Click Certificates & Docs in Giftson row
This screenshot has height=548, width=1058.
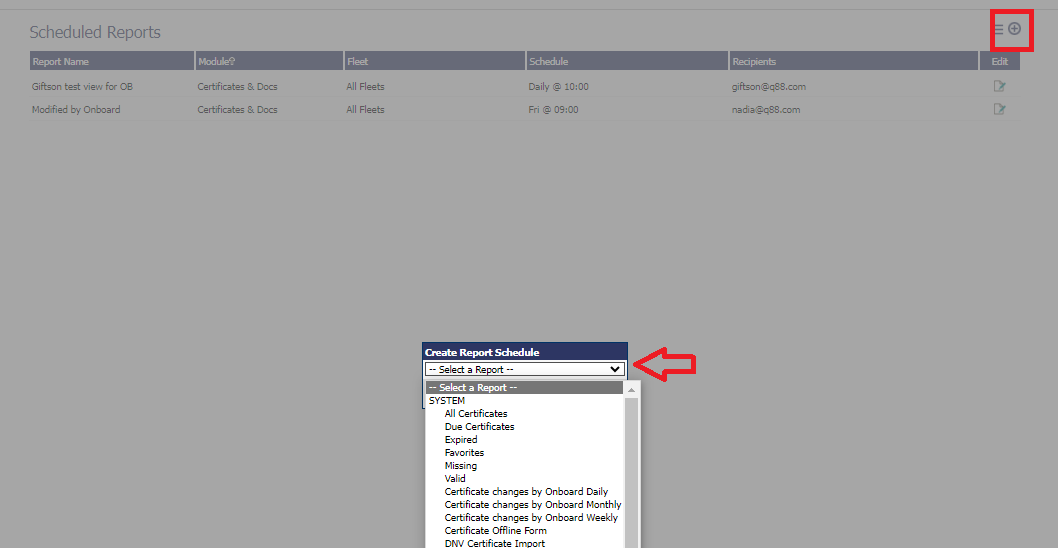[238, 86]
